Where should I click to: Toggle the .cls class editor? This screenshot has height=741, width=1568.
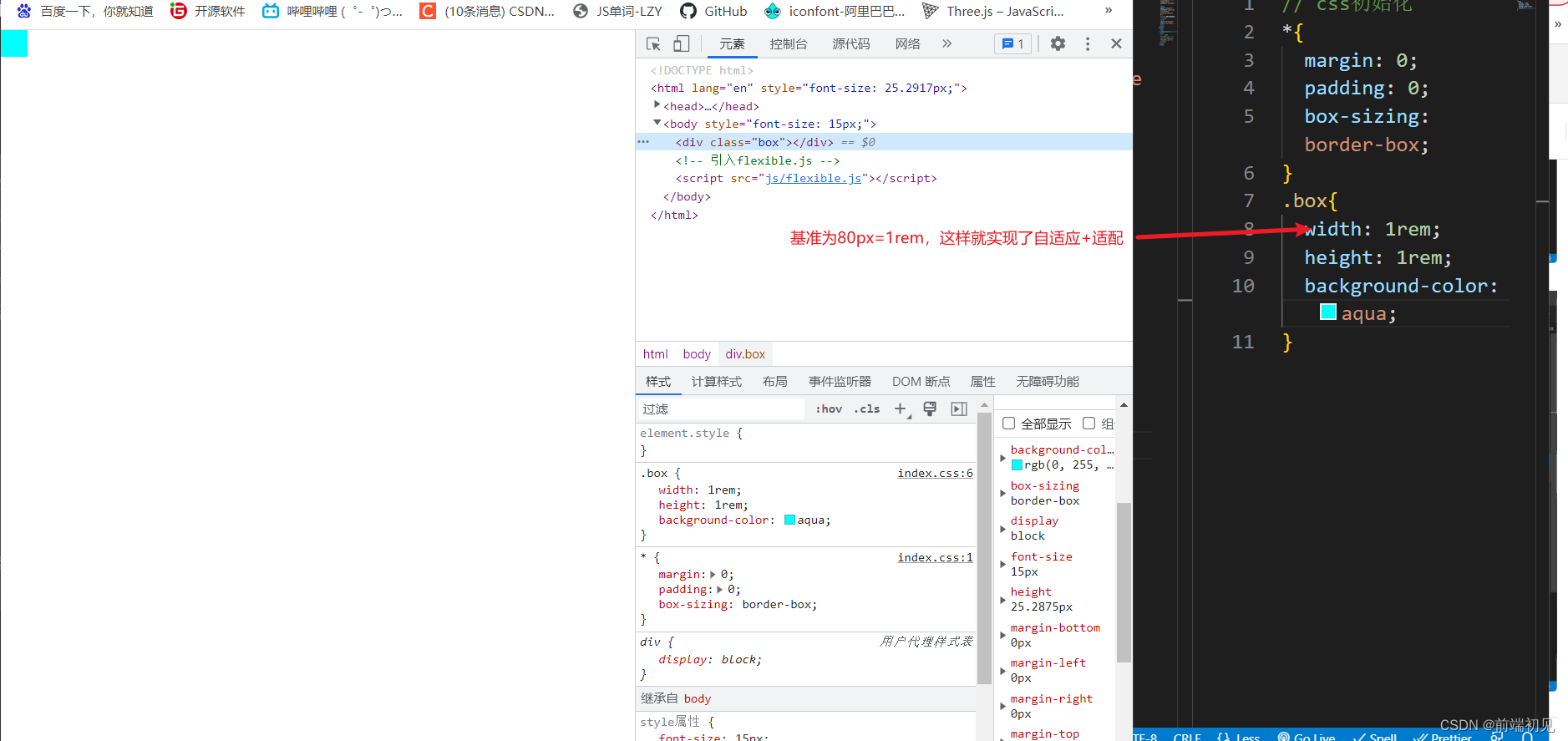point(866,409)
